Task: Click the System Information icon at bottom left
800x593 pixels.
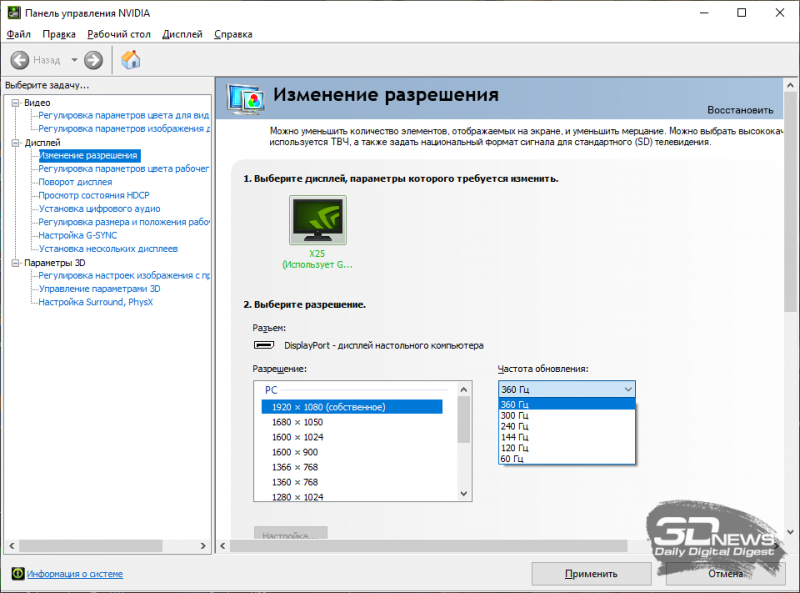Action: [17, 574]
